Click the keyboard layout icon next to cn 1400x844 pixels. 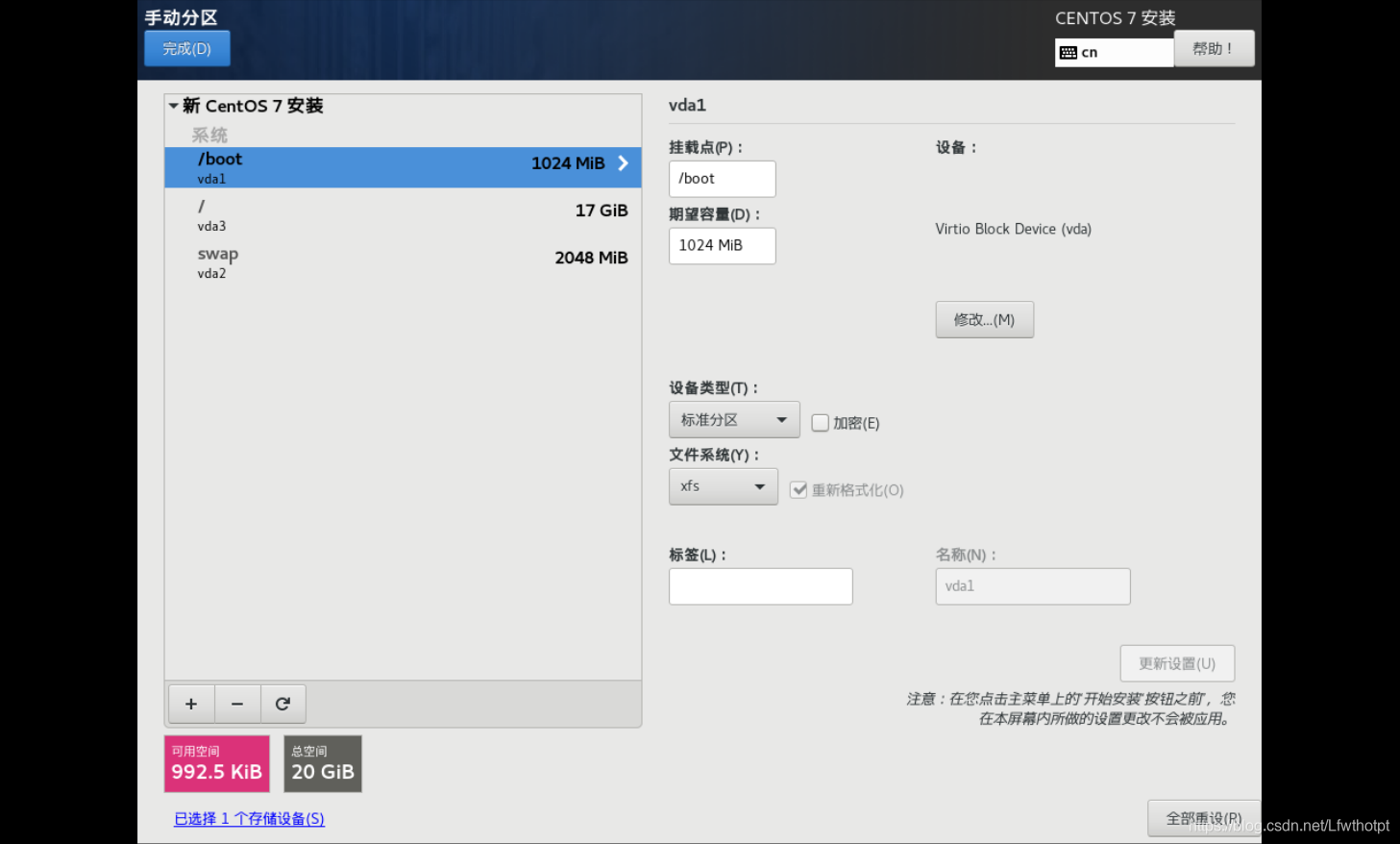[1068, 53]
